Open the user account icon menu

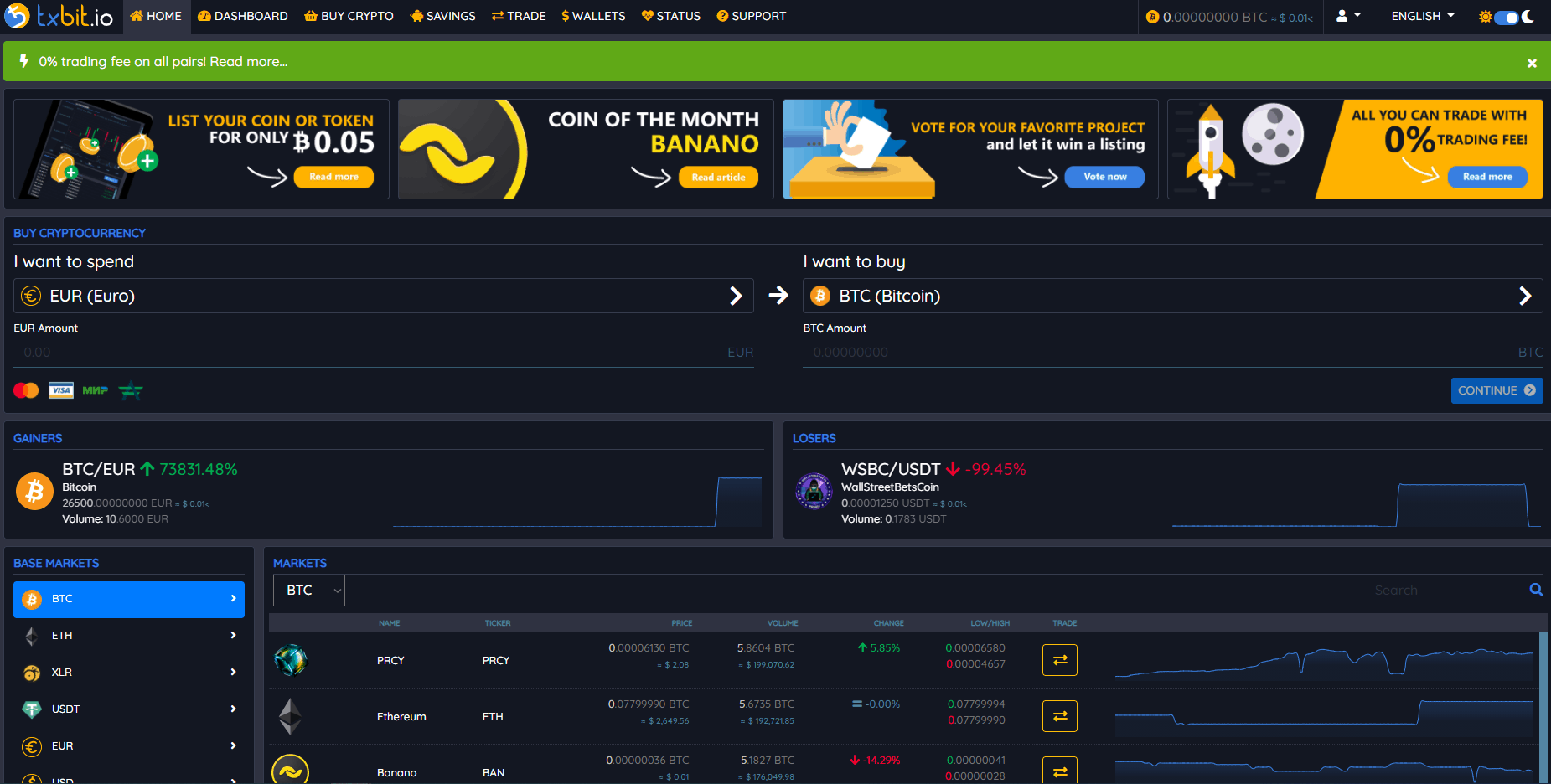[x=1348, y=16]
